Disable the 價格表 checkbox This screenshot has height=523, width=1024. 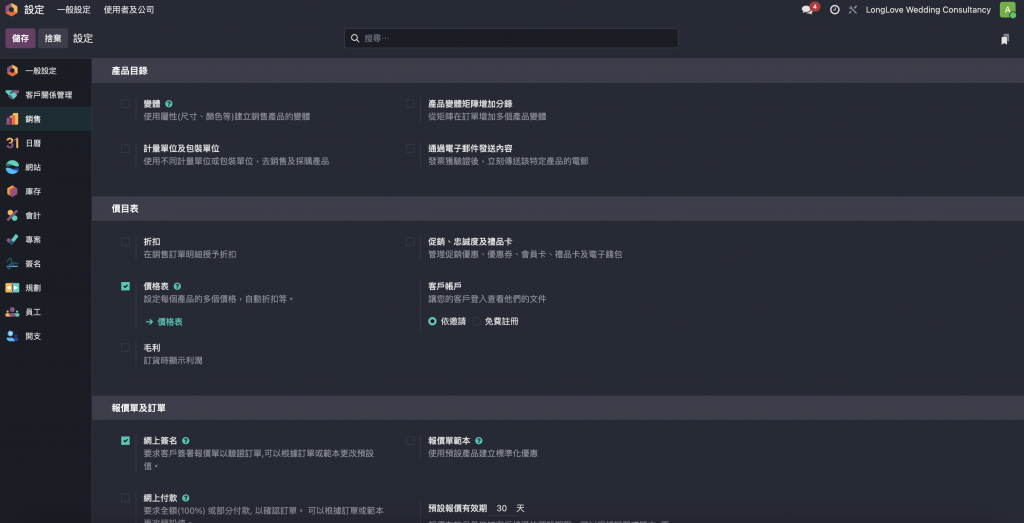click(125, 286)
